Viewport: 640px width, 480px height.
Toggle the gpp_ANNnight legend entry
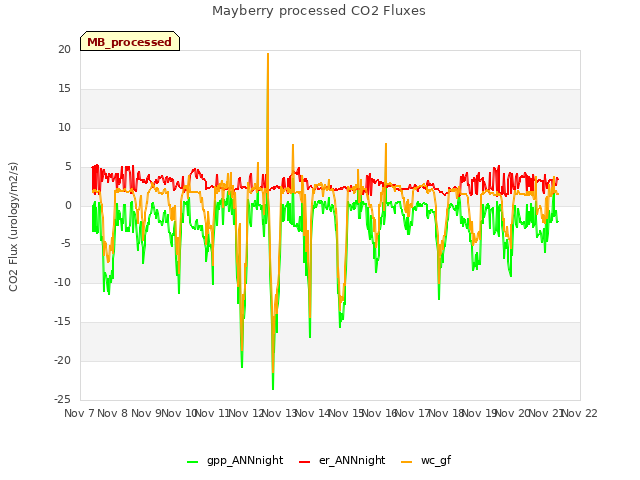click(235, 461)
